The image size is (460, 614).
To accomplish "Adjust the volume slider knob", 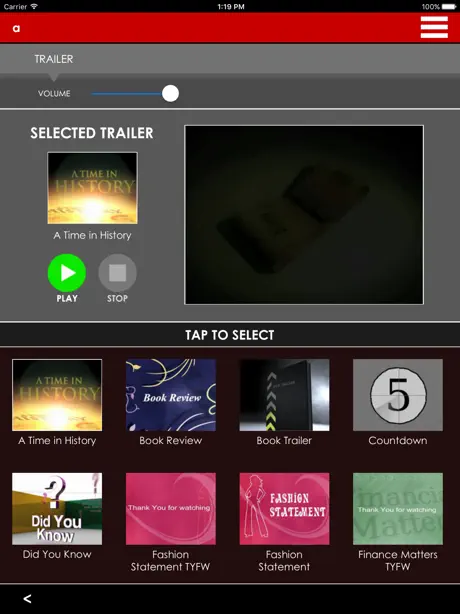I will 170,94.
